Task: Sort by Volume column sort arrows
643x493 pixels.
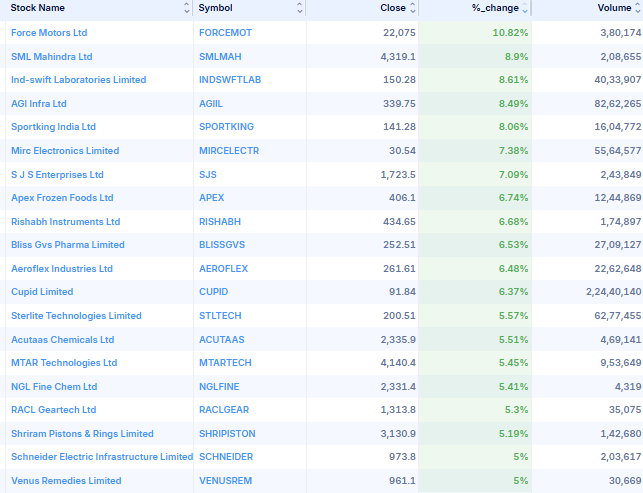Action: tap(638, 8)
